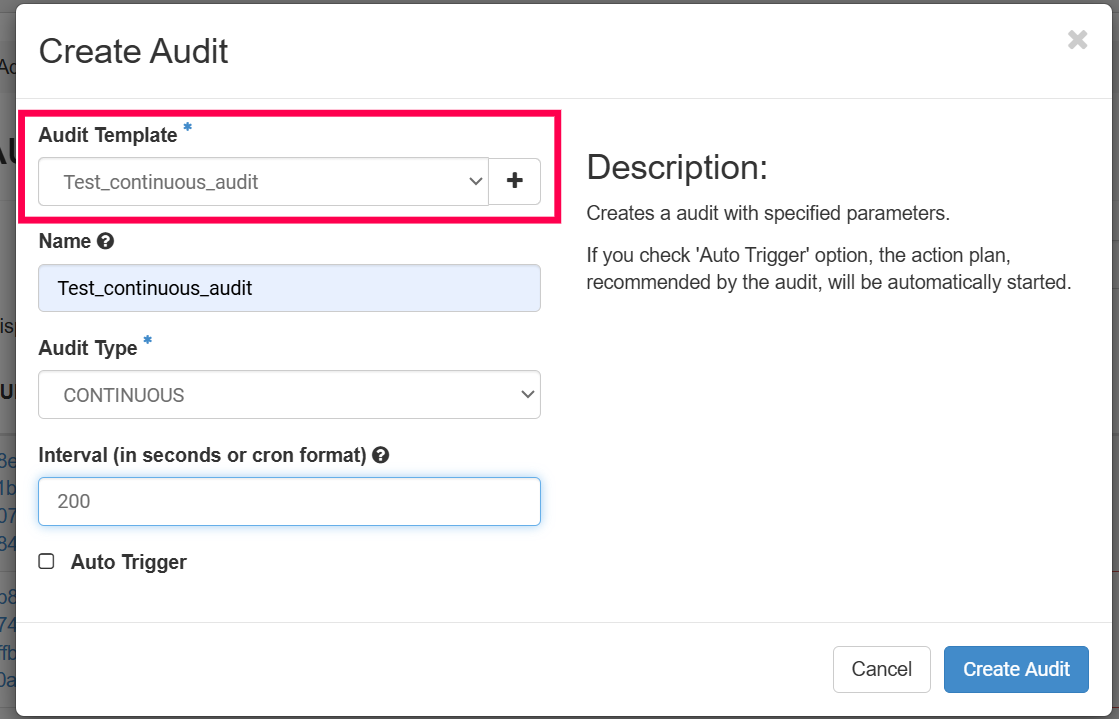The height and width of the screenshot is (719, 1119).
Task: Click the Interval field showing 200
Action: [289, 501]
